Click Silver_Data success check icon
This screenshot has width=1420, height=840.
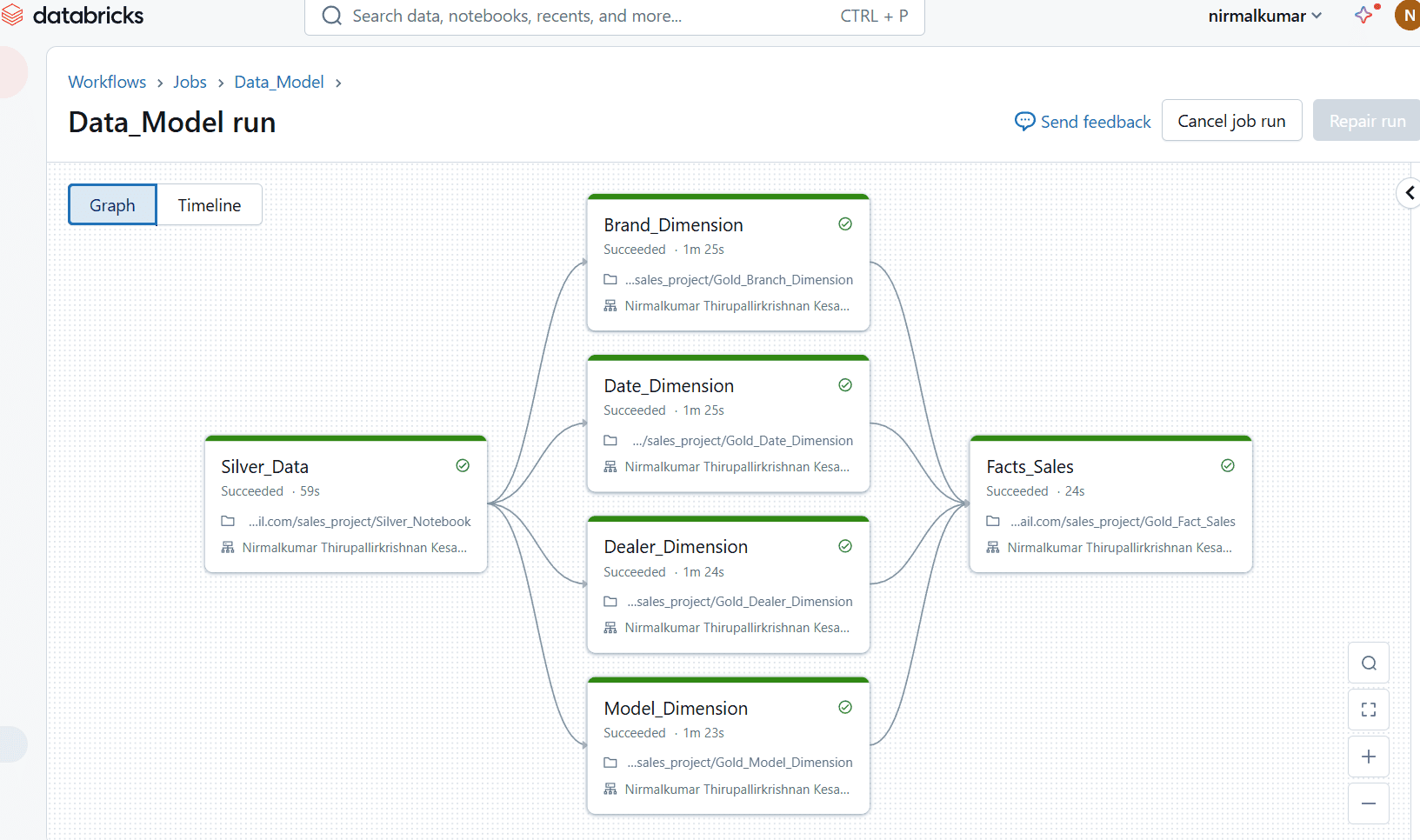point(463,465)
